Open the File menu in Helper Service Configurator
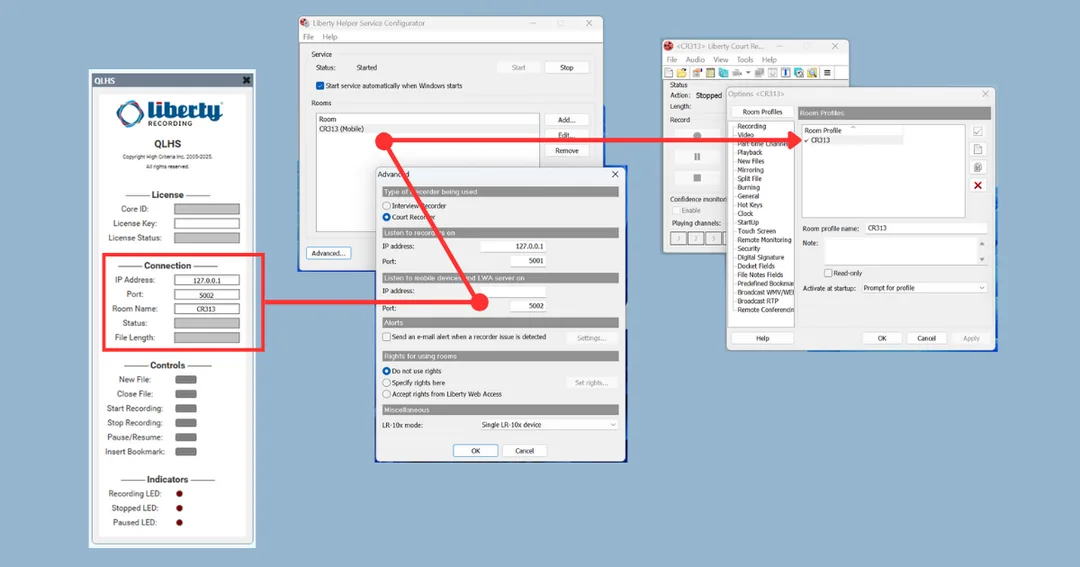This screenshot has height=567, width=1080. coord(308,37)
